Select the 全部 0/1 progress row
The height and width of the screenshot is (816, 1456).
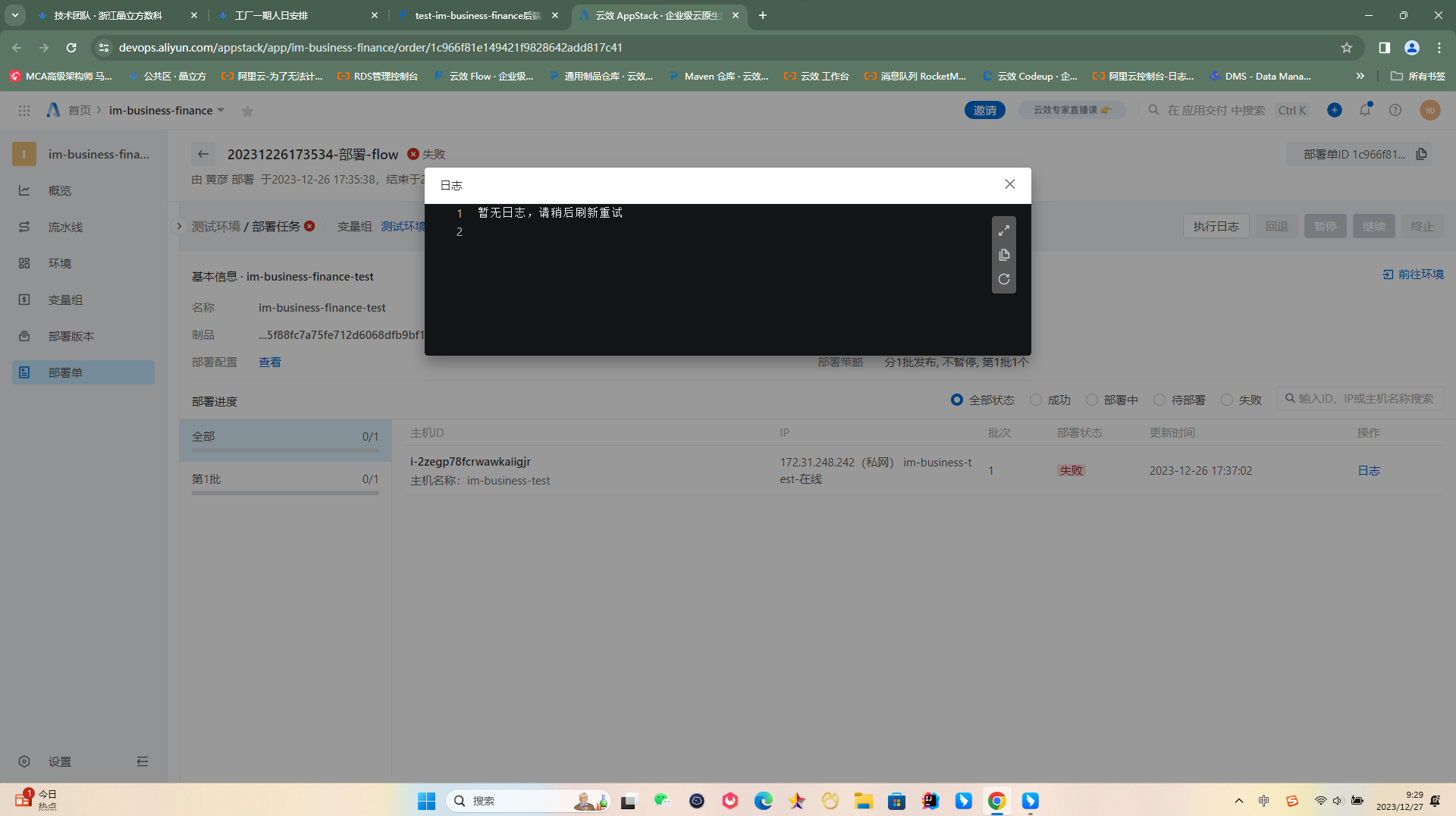[x=285, y=440]
